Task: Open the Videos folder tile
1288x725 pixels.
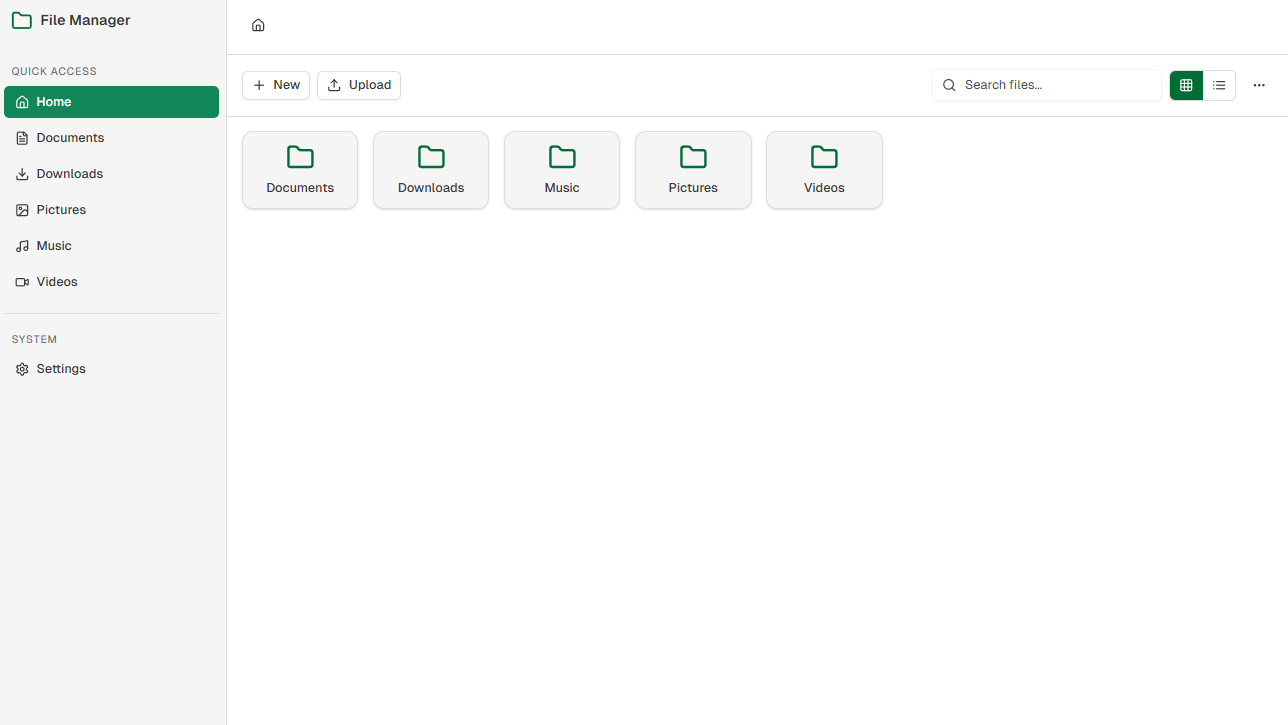Action: click(824, 170)
